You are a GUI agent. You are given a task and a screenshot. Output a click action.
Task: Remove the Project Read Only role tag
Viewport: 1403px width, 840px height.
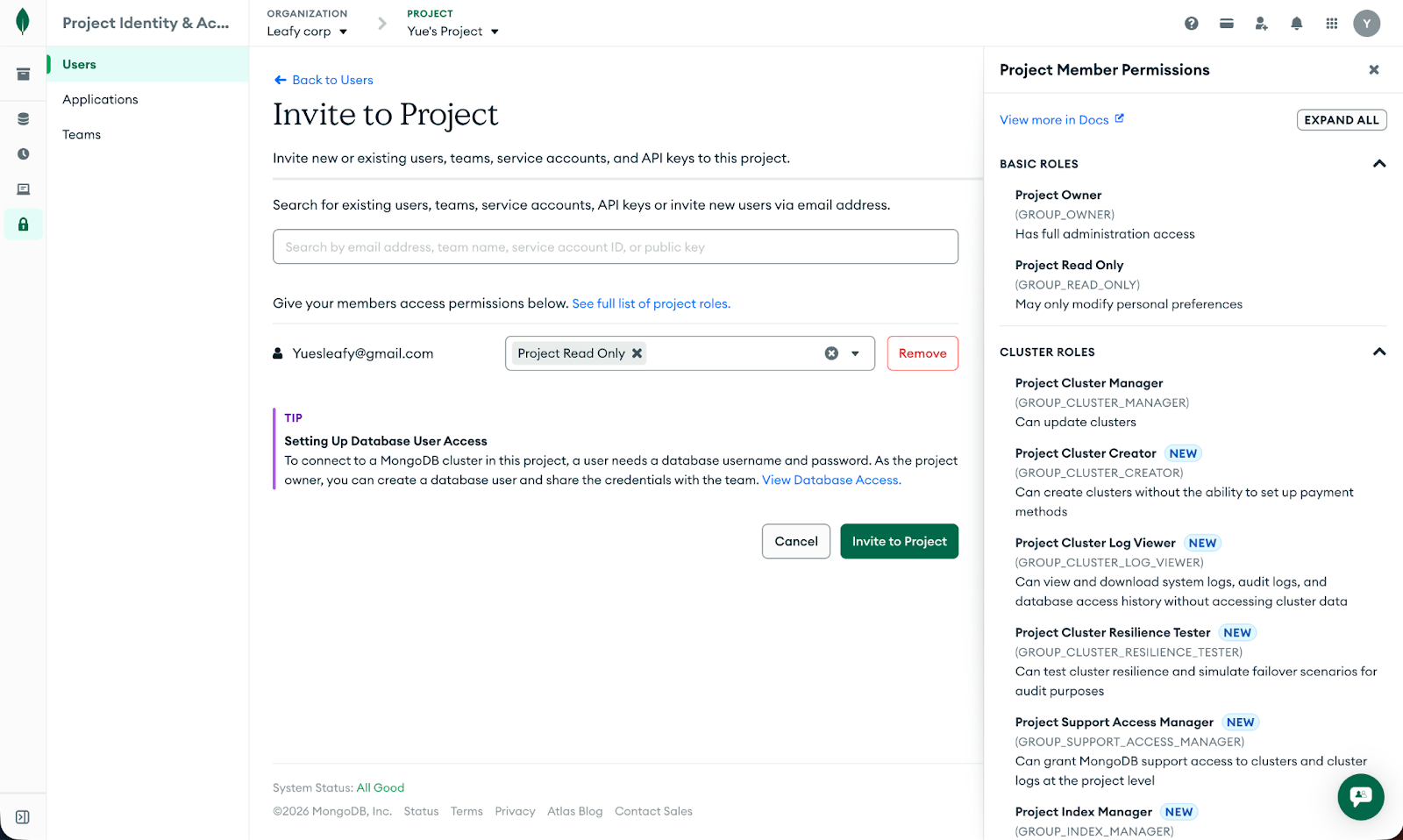pos(637,353)
